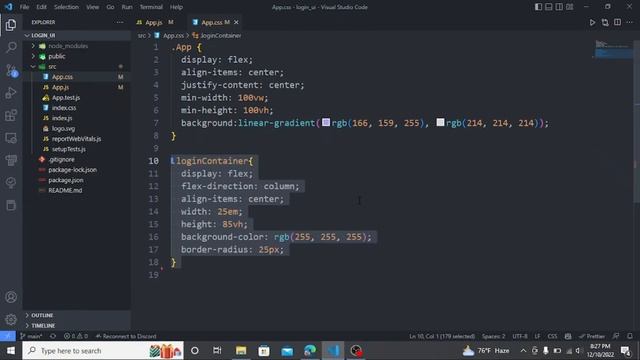
Task: Open errors and warnings count in status bar
Action: coord(76,336)
